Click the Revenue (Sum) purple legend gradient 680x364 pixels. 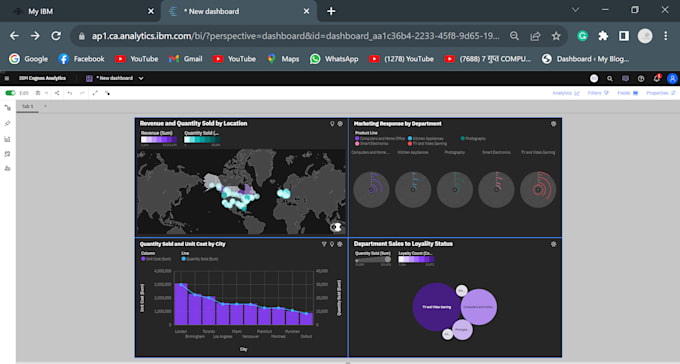coord(159,140)
